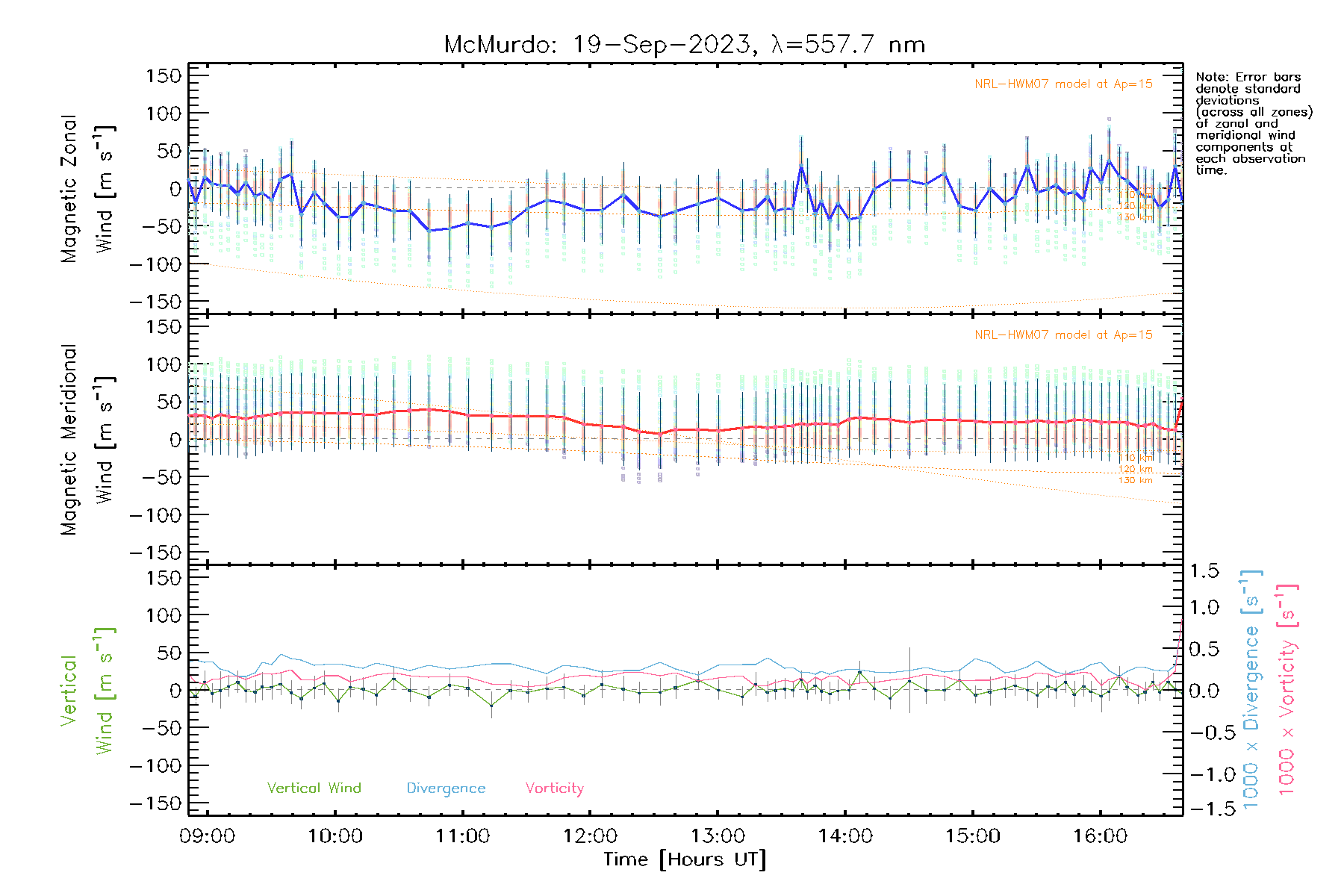Click the 1.5 tick on right axis
This screenshot has width=1344, height=896.
[x=1204, y=571]
